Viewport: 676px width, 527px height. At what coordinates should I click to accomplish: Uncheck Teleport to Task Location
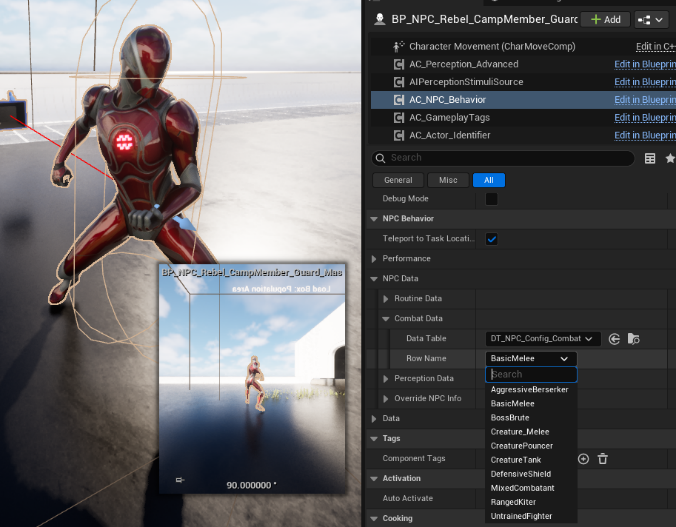(491, 239)
